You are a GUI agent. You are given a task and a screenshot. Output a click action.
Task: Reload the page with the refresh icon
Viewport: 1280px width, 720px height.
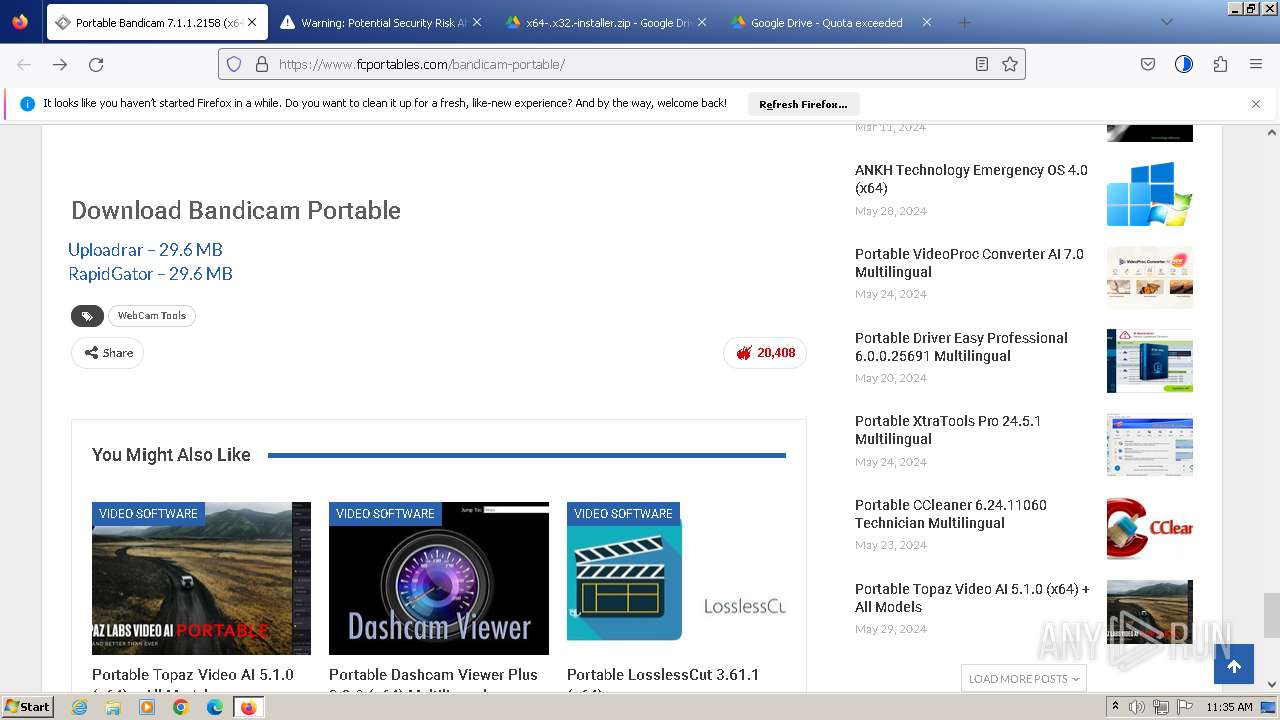point(96,64)
